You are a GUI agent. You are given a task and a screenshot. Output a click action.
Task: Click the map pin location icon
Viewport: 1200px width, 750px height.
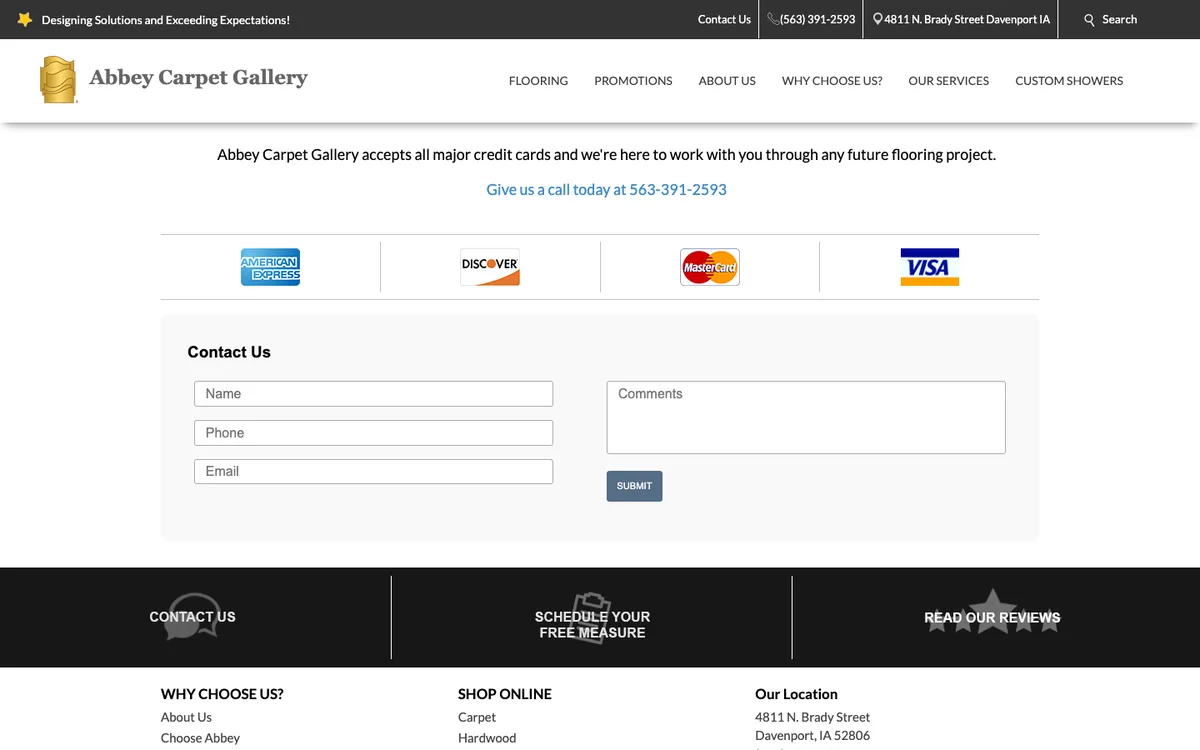coord(878,19)
